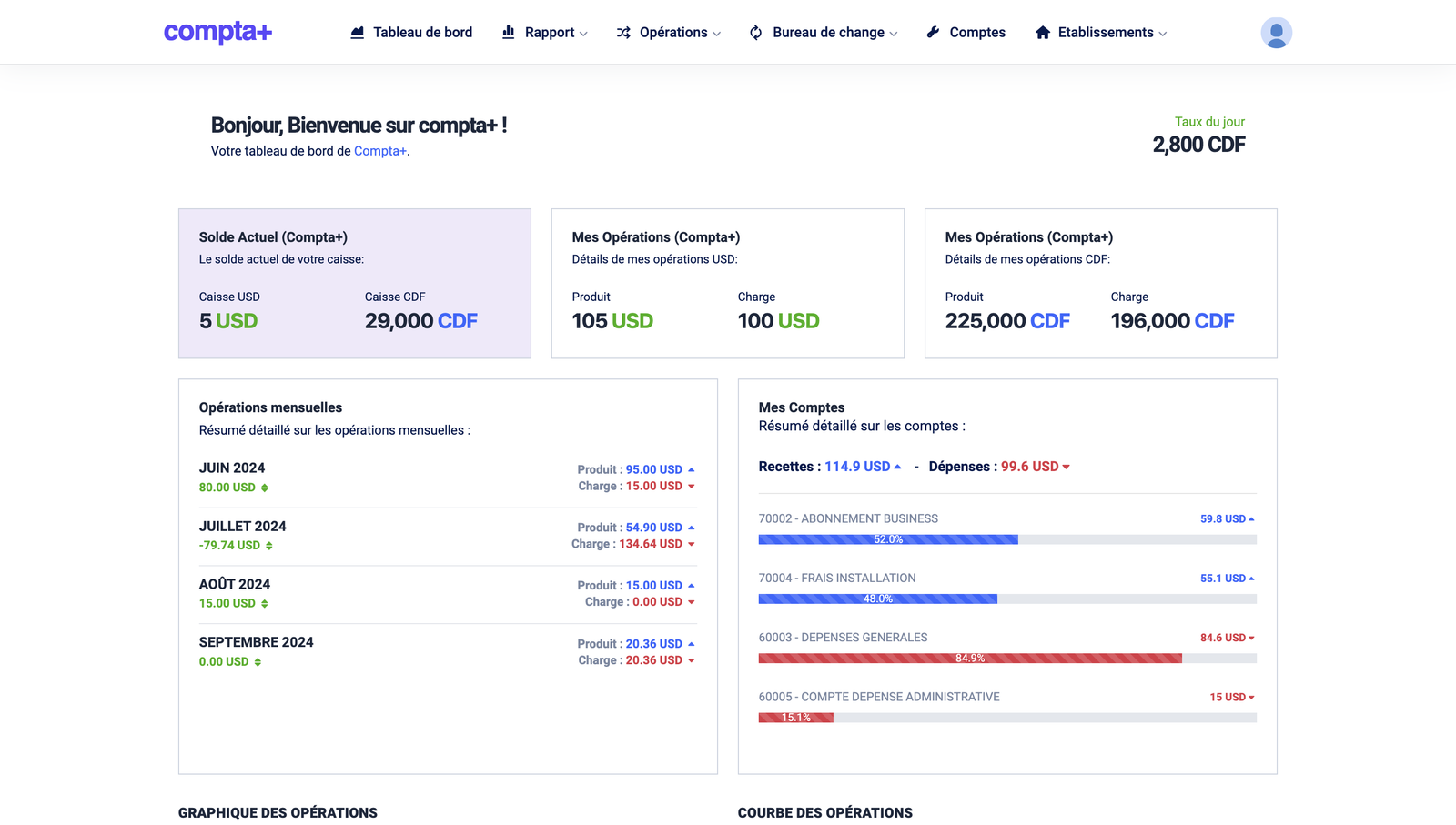1456x825 pixels.
Task: Expand the Bureau de change dropdown chevron
Action: pyautogui.click(x=894, y=34)
